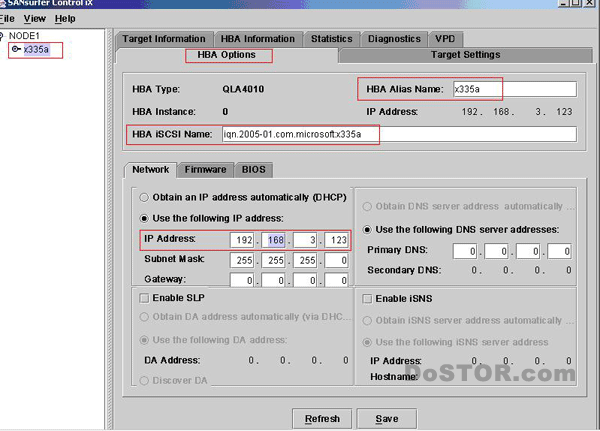600x431 pixels.
Task: Open the BIOS sub-tab
Action: tap(254, 169)
